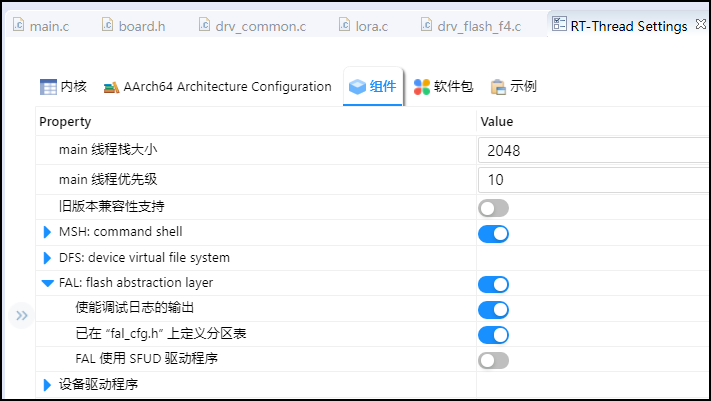Click the main.c file icon

point(19,24)
